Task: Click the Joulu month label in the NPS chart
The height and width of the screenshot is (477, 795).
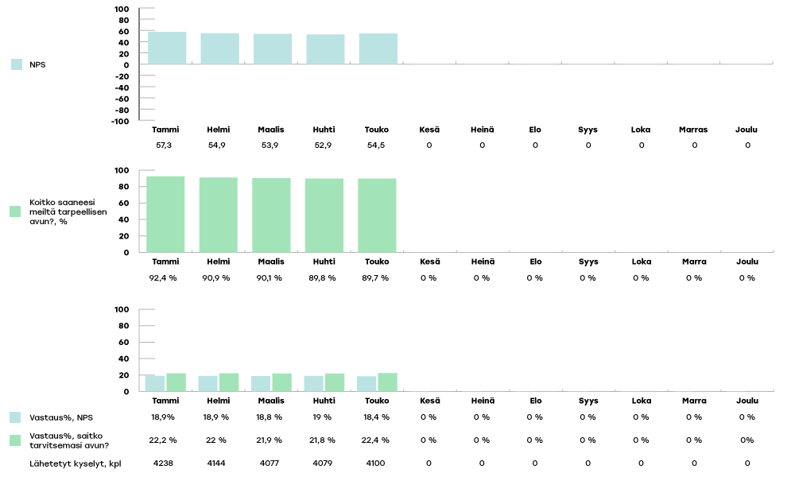Action: [x=747, y=130]
